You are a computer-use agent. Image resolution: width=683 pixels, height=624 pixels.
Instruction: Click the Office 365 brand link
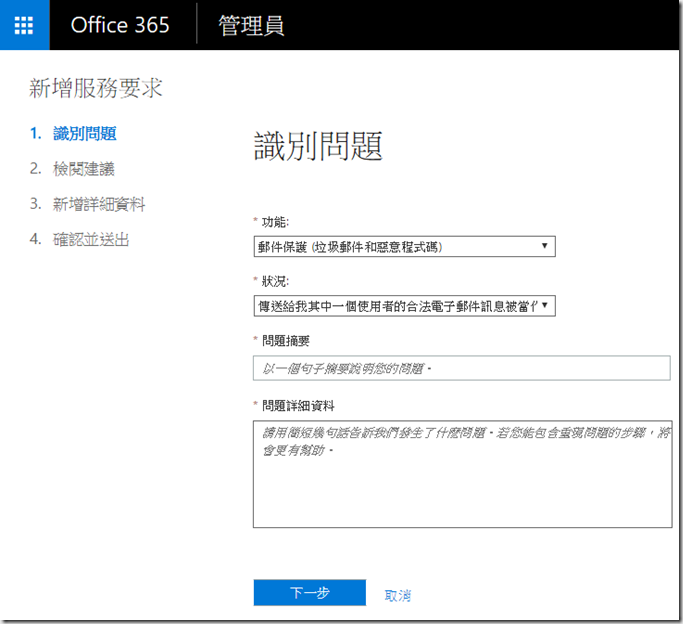121,25
